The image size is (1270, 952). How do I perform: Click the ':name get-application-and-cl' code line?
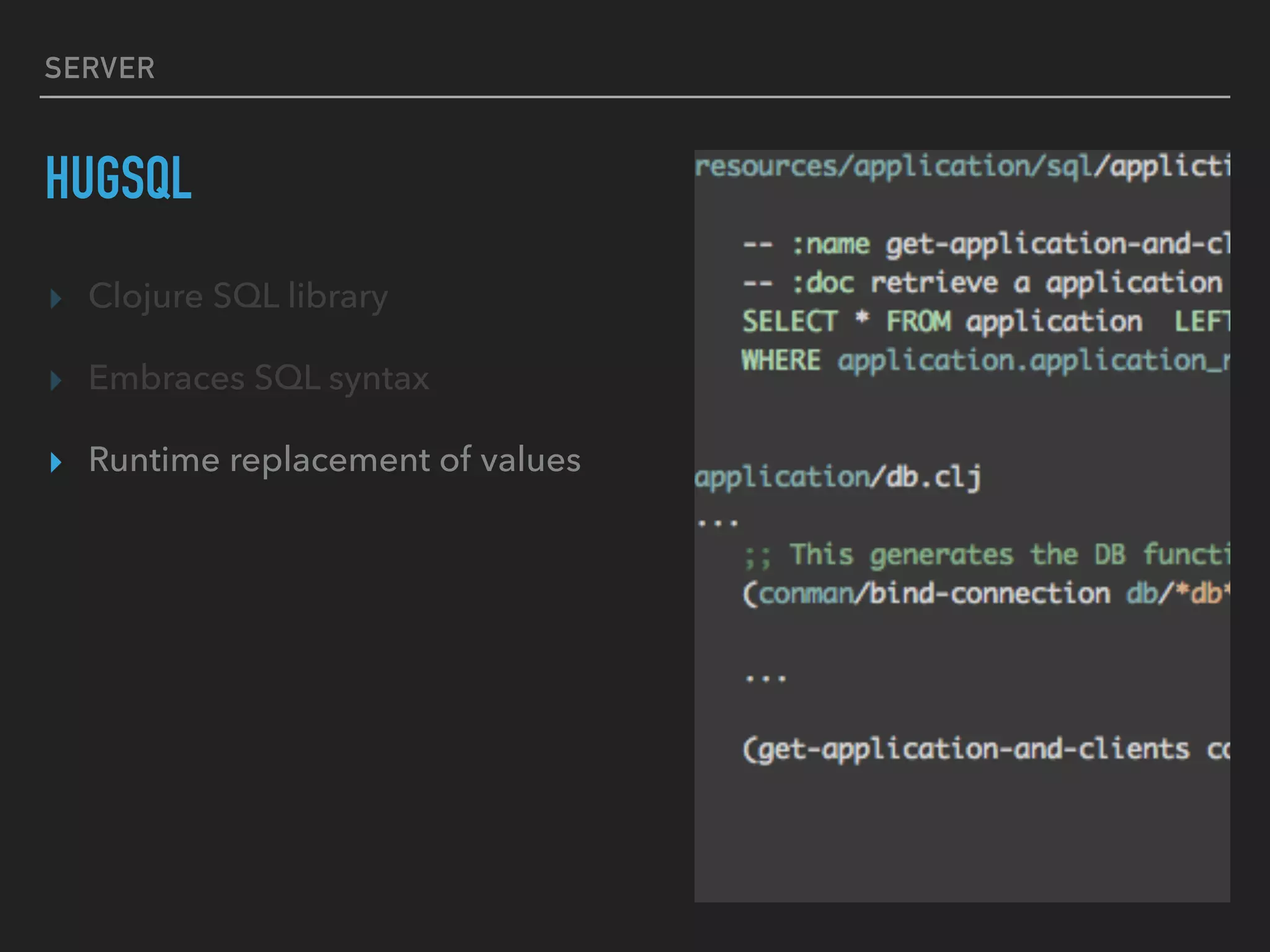(986, 244)
